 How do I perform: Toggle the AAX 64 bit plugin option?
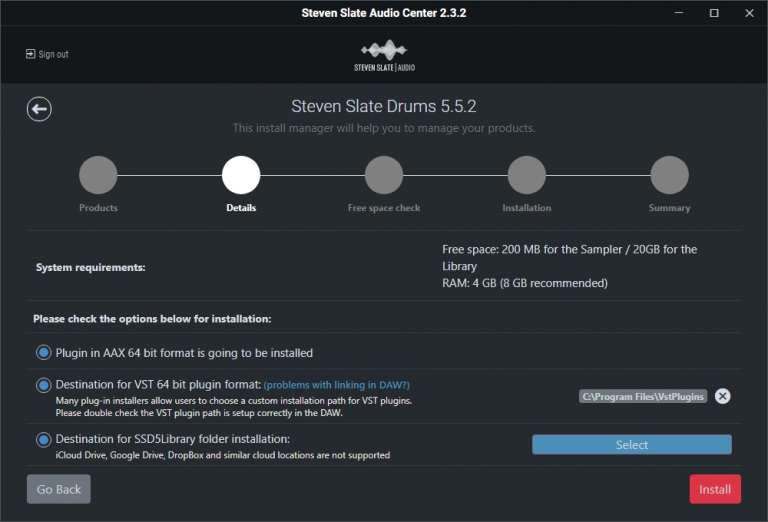click(43, 352)
